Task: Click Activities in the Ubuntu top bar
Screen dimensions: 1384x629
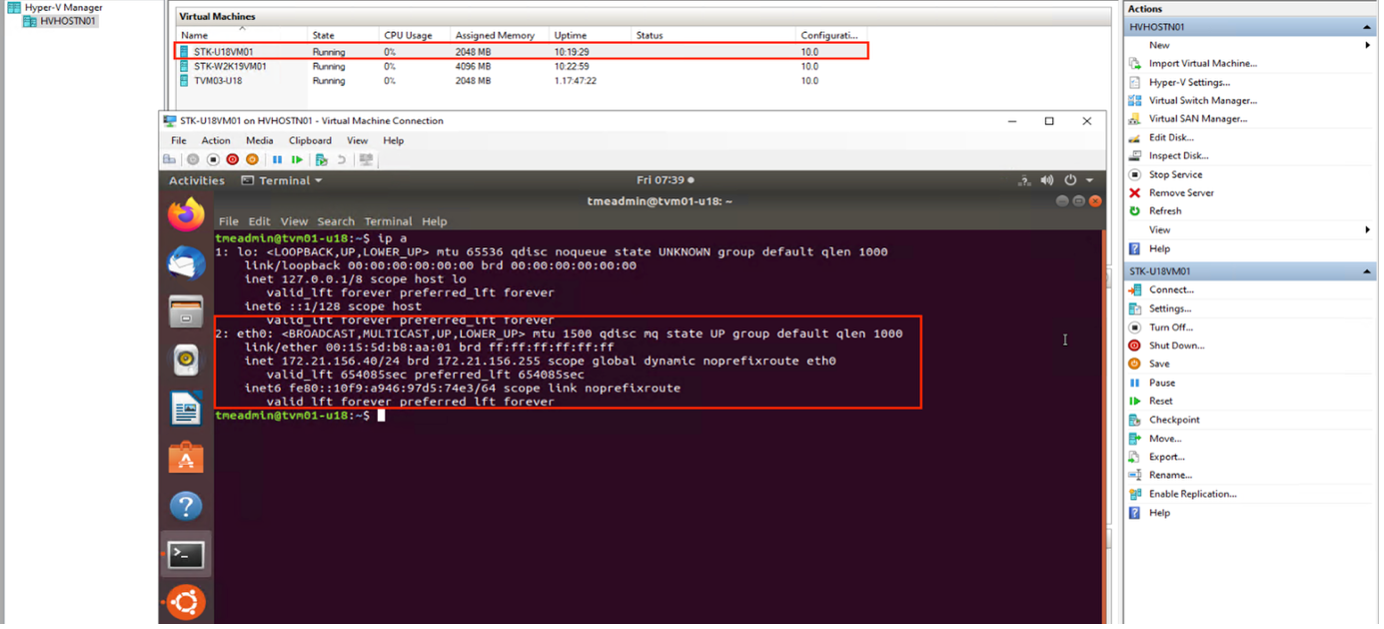Action: pyautogui.click(x=197, y=181)
